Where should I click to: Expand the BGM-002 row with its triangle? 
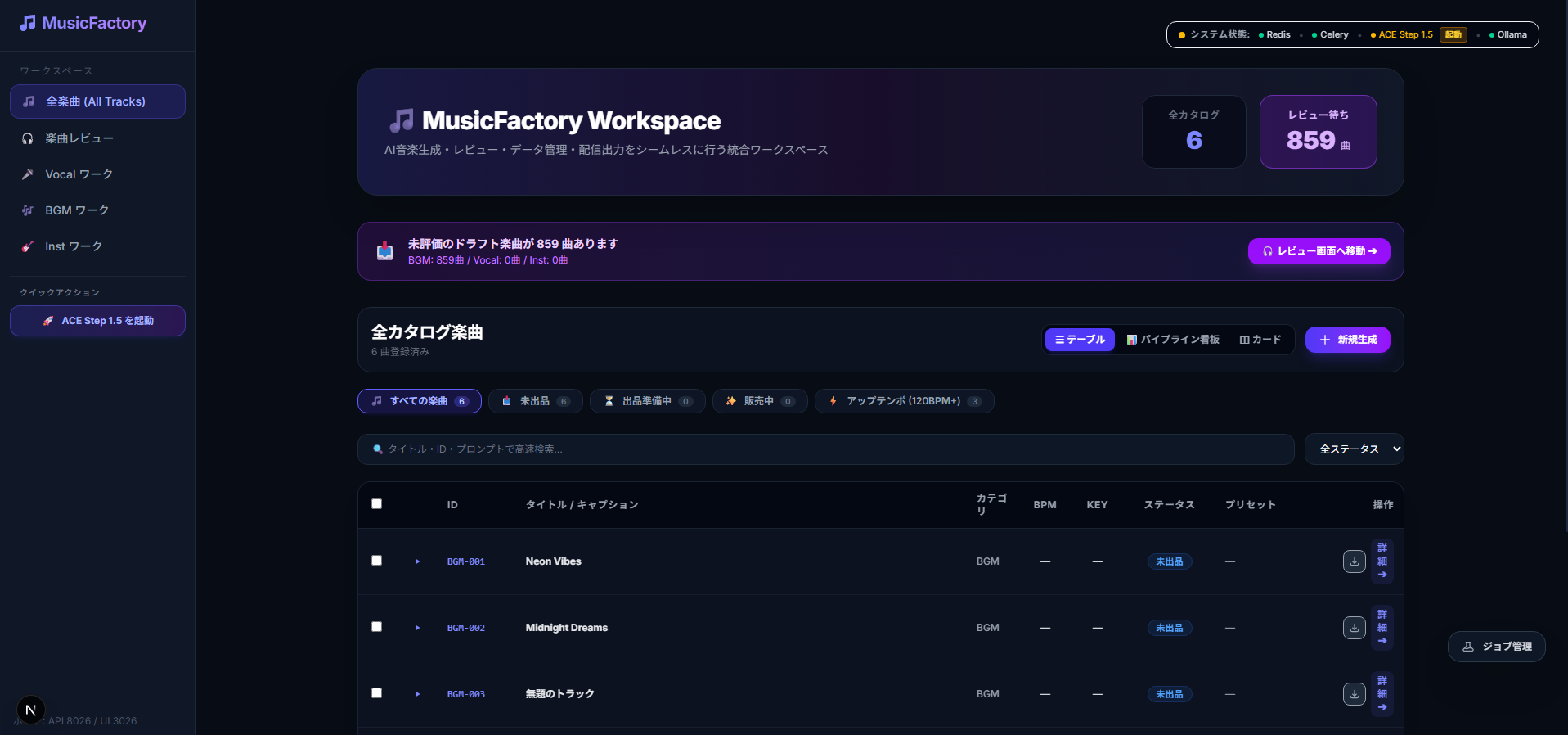click(x=417, y=628)
